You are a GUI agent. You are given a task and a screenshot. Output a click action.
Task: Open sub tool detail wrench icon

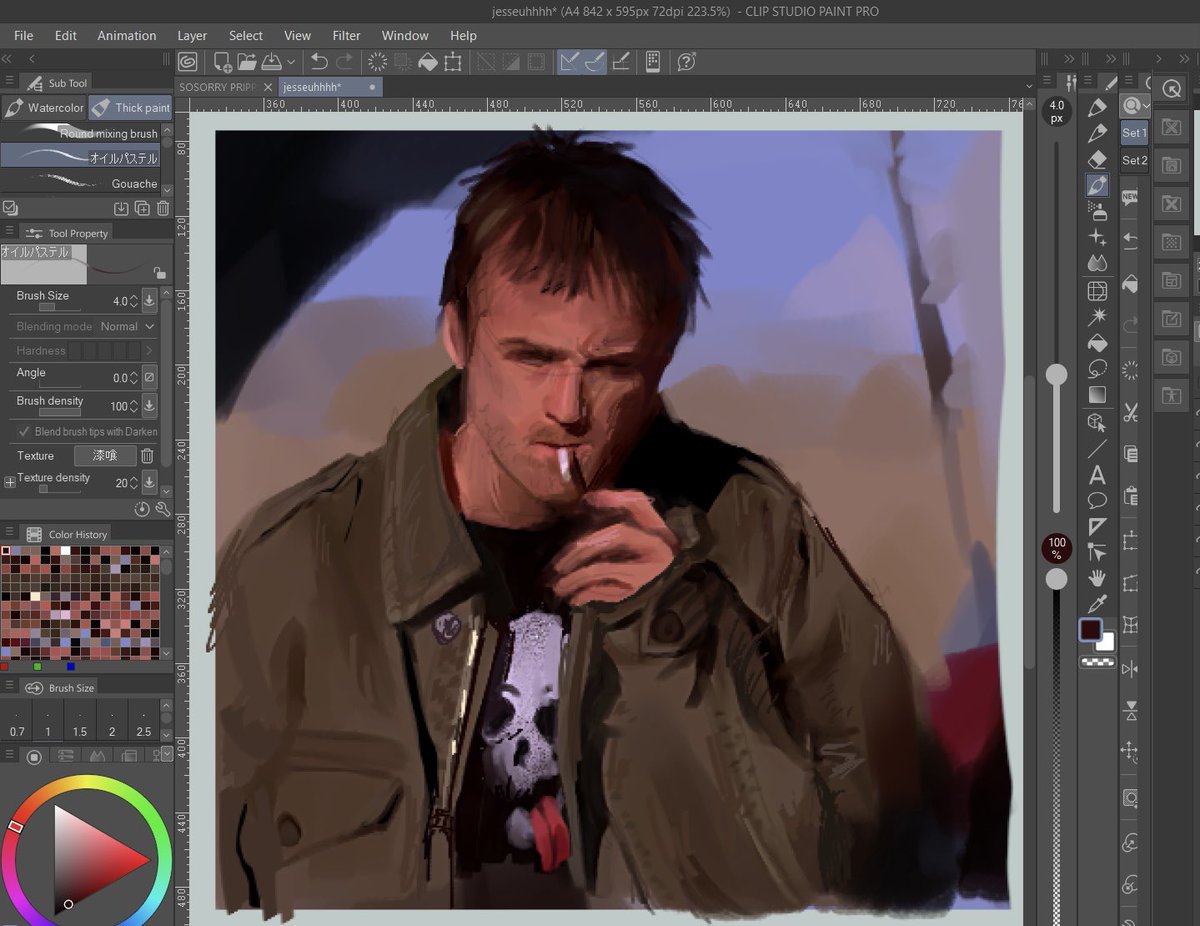pyautogui.click(x=162, y=509)
